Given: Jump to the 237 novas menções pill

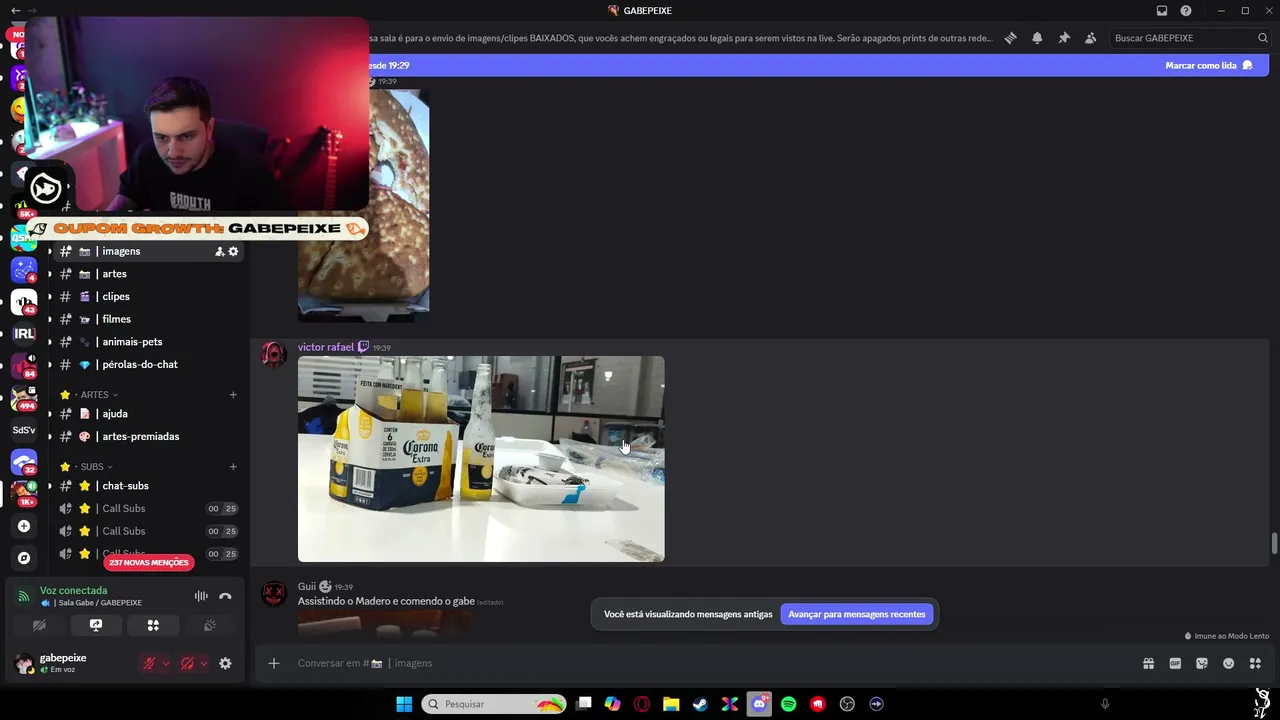Looking at the screenshot, I should point(148,563).
